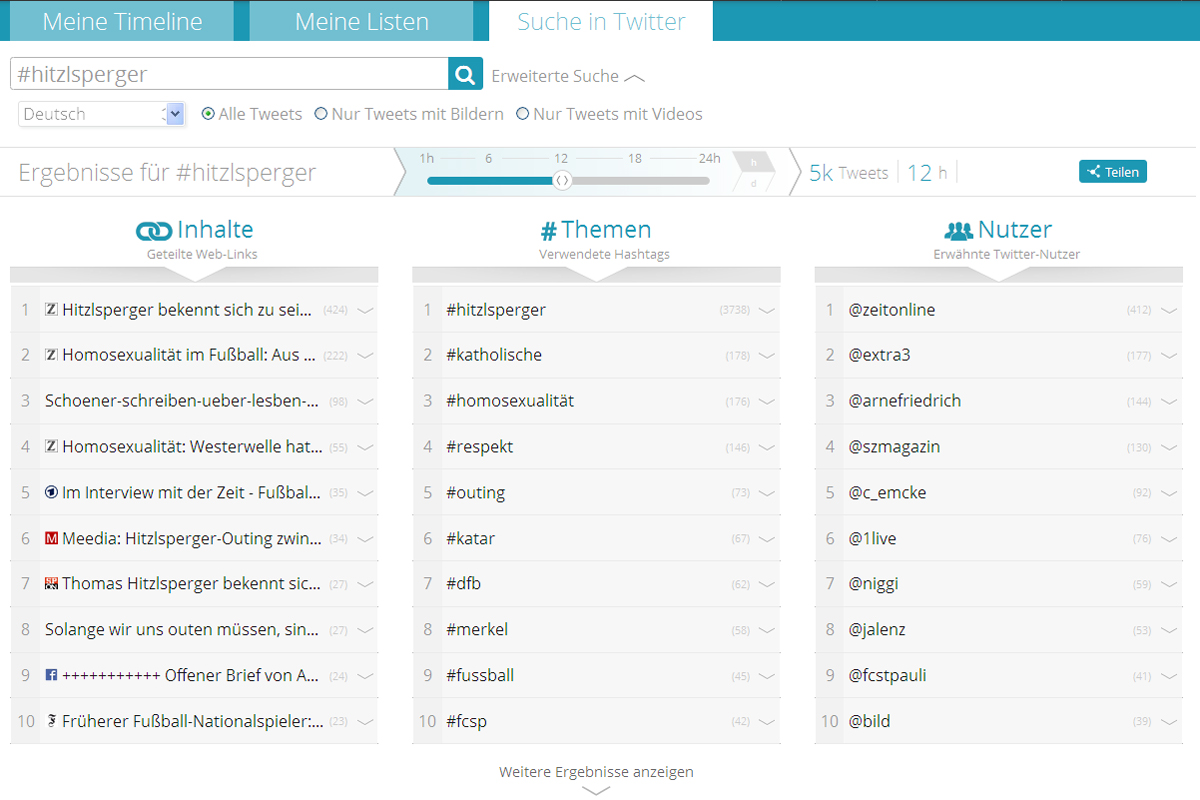Switch time scale with the h/d toggle
Screen dimensions: 1200x800
point(754,172)
